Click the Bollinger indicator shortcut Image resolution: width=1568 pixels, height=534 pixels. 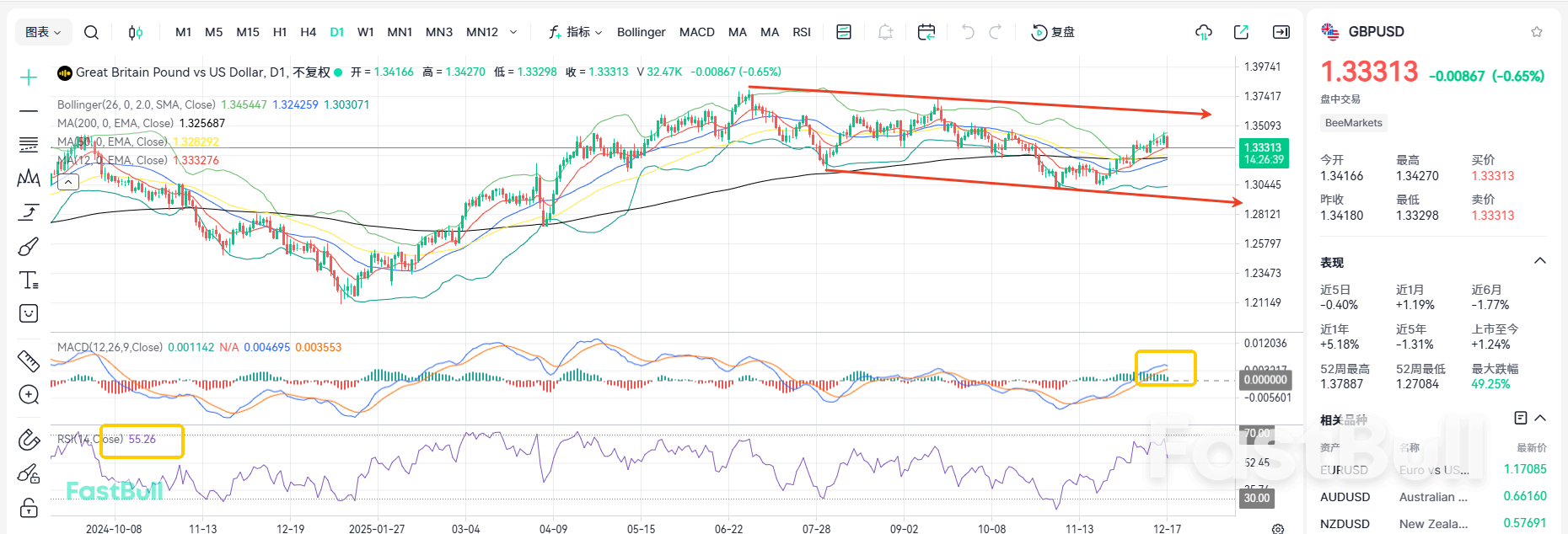point(641,32)
